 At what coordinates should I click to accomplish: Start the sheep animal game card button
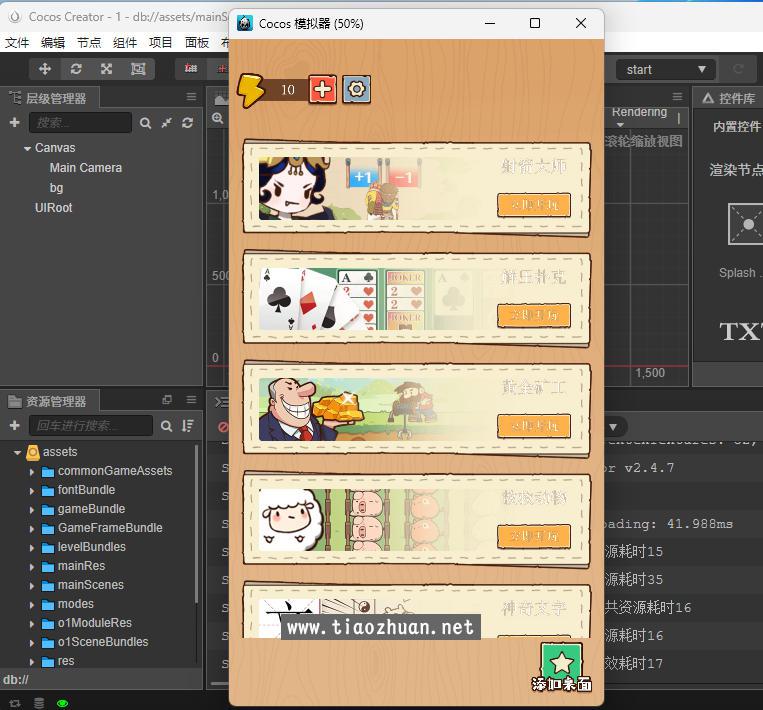coord(534,536)
